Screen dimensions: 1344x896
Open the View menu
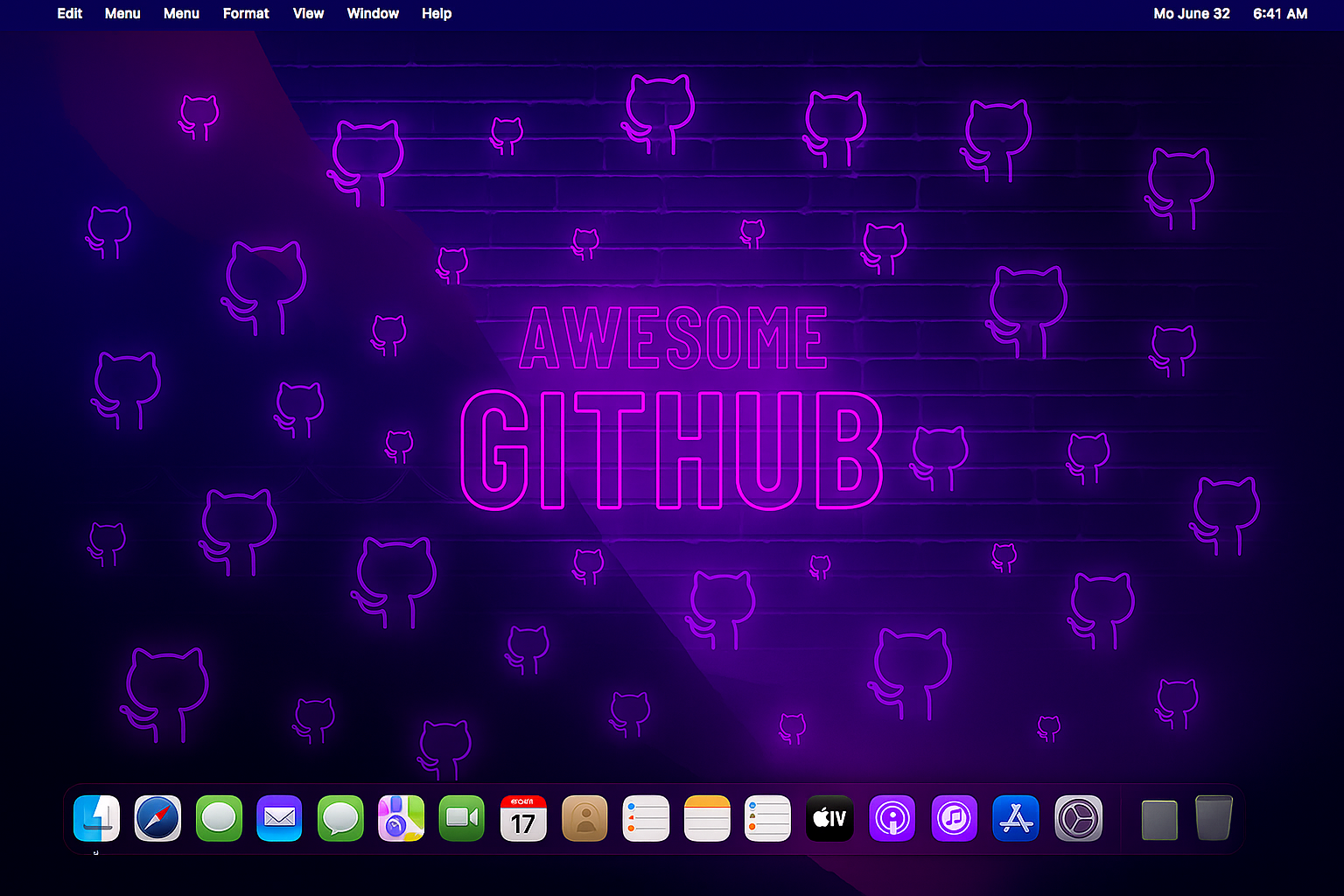pyautogui.click(x=308, y=13)
